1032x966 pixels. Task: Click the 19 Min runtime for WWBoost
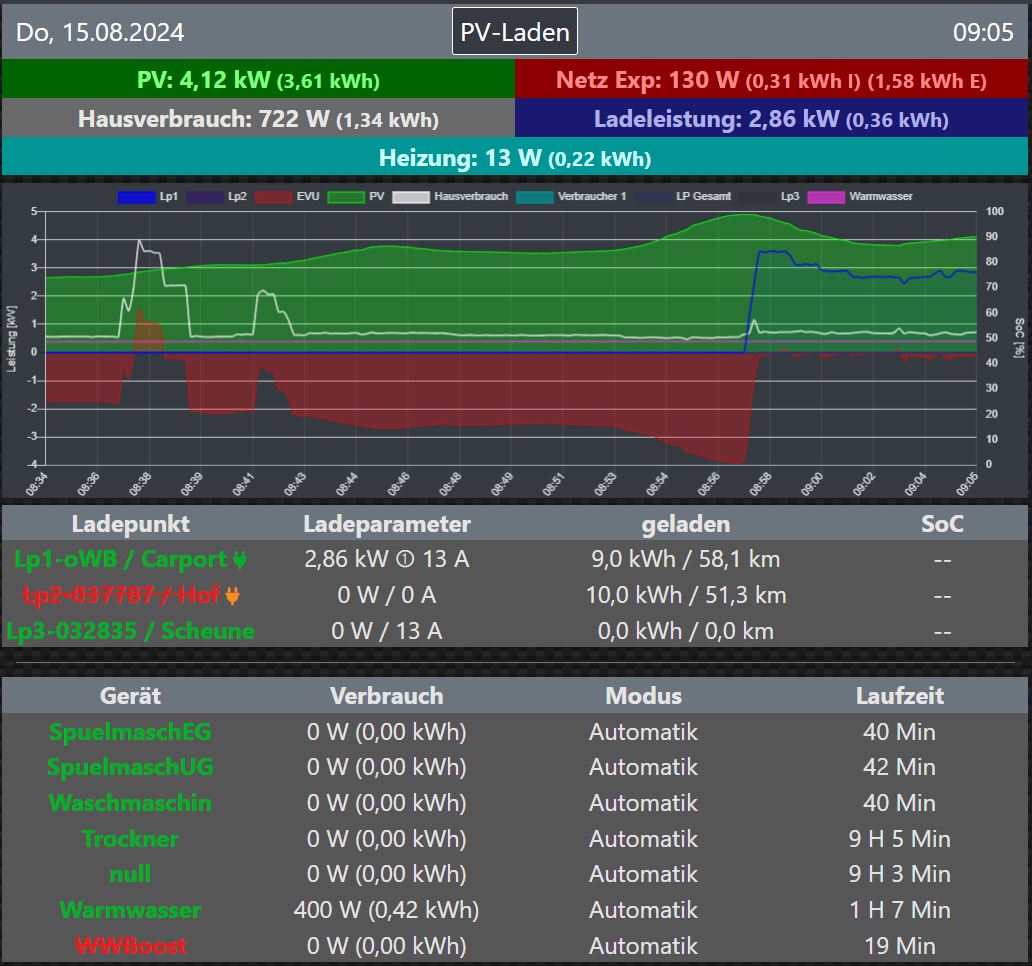(x=900, y=946)
